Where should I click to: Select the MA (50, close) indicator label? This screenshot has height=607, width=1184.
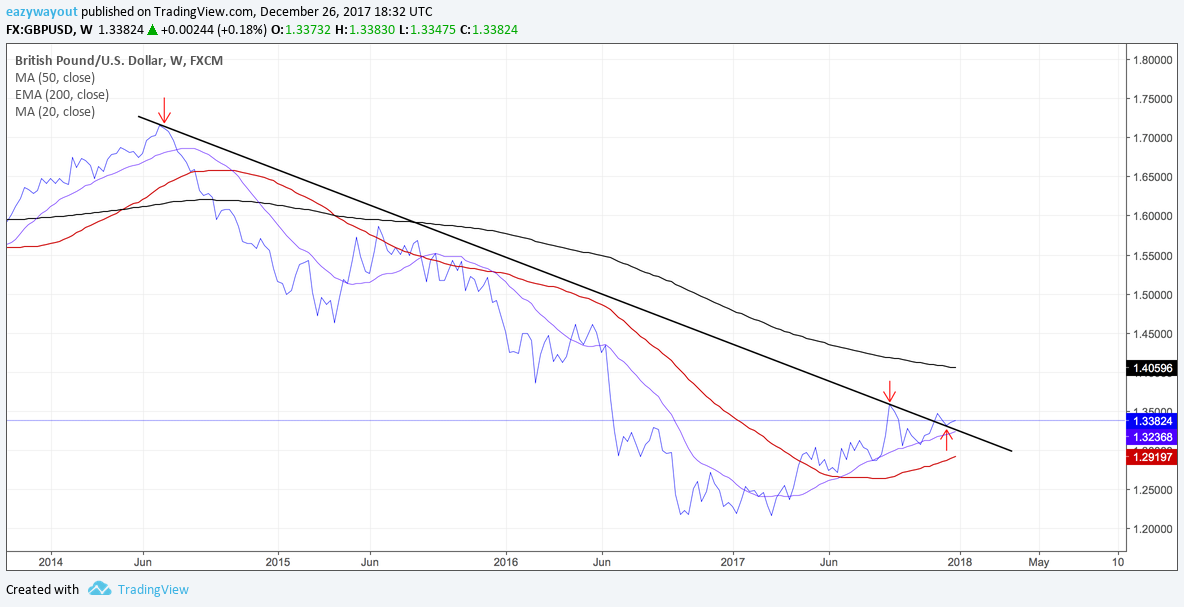[x=54, y=77]
